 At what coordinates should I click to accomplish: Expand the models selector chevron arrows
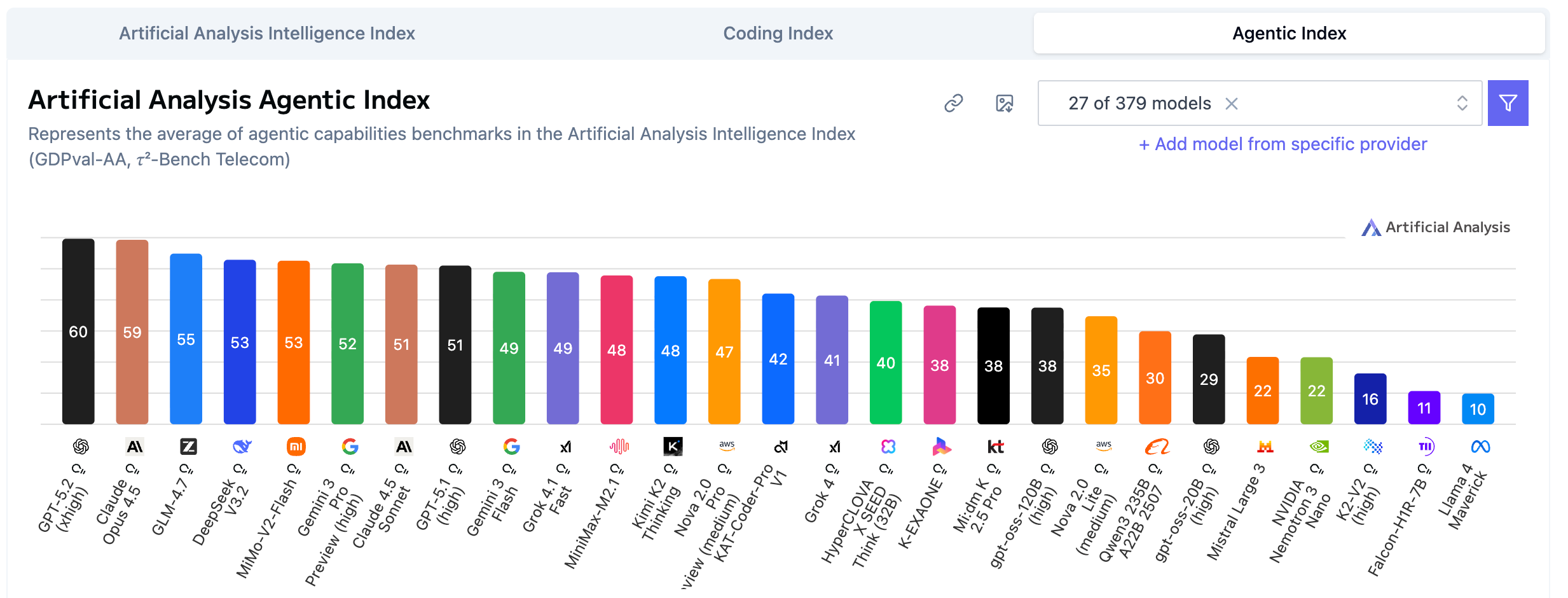point(1462,103)
